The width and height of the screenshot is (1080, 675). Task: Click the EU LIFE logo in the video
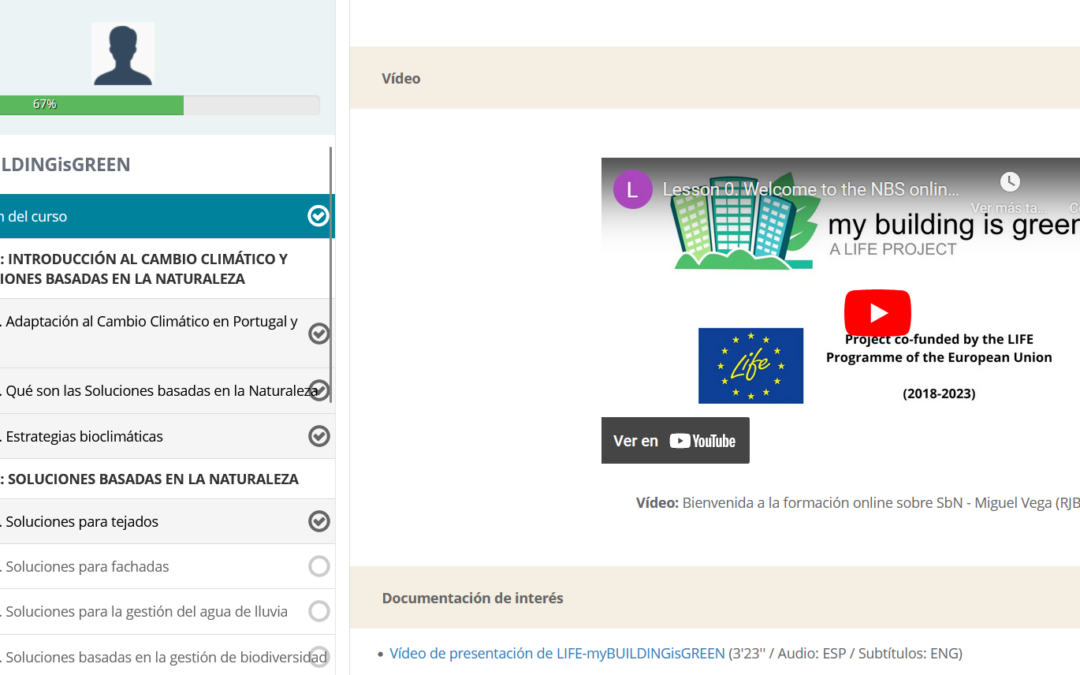[x=751, y=366]
